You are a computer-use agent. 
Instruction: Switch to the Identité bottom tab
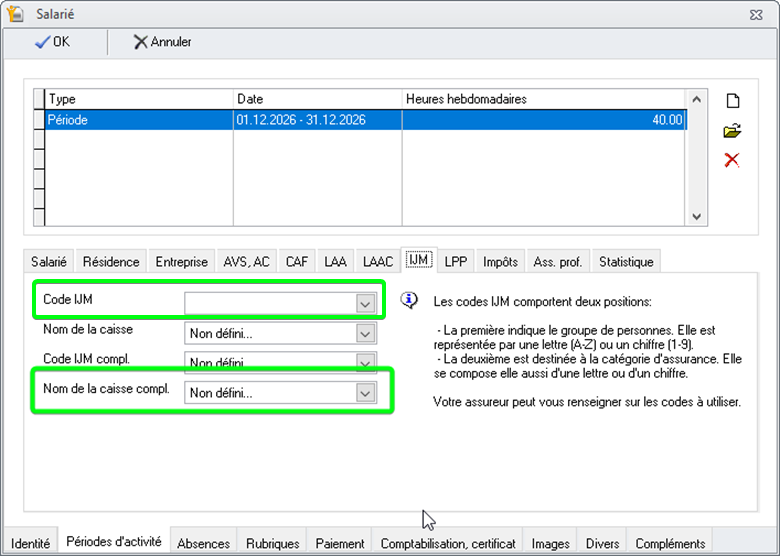[30, 543]
